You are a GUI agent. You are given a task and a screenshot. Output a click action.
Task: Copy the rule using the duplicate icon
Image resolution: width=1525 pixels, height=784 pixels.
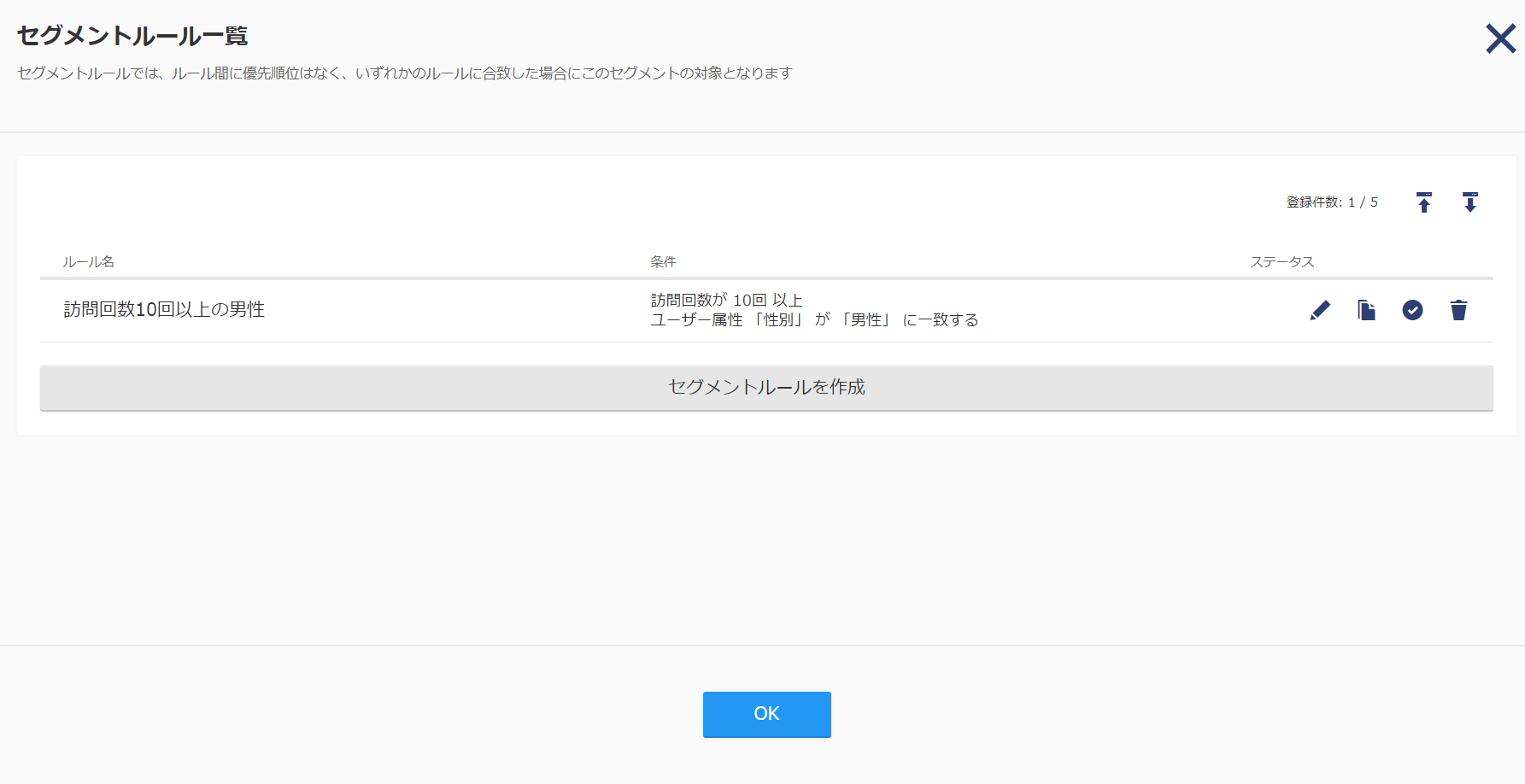(x=1367, y=310)
